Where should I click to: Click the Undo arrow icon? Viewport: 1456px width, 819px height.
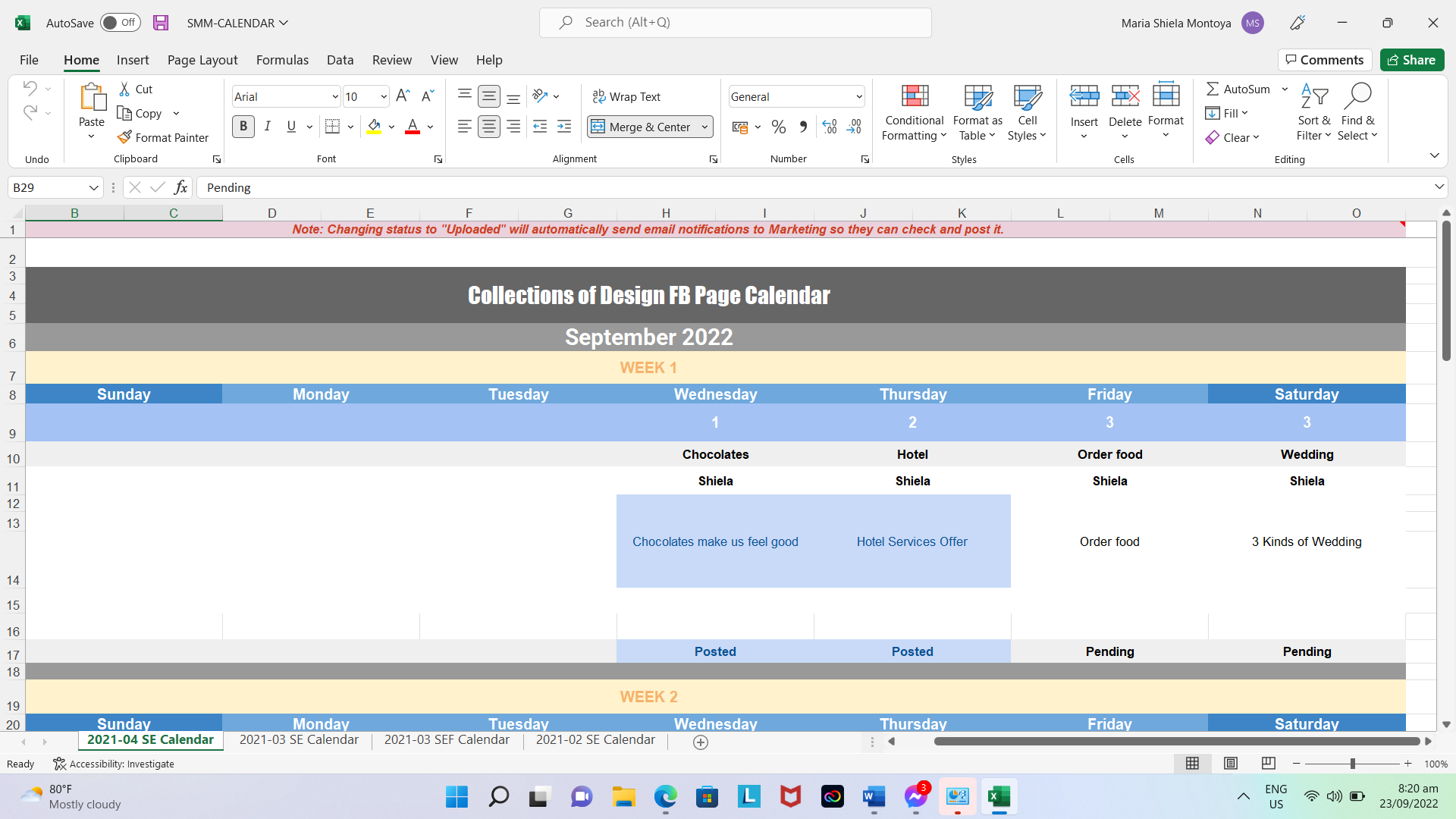(30, 88)
